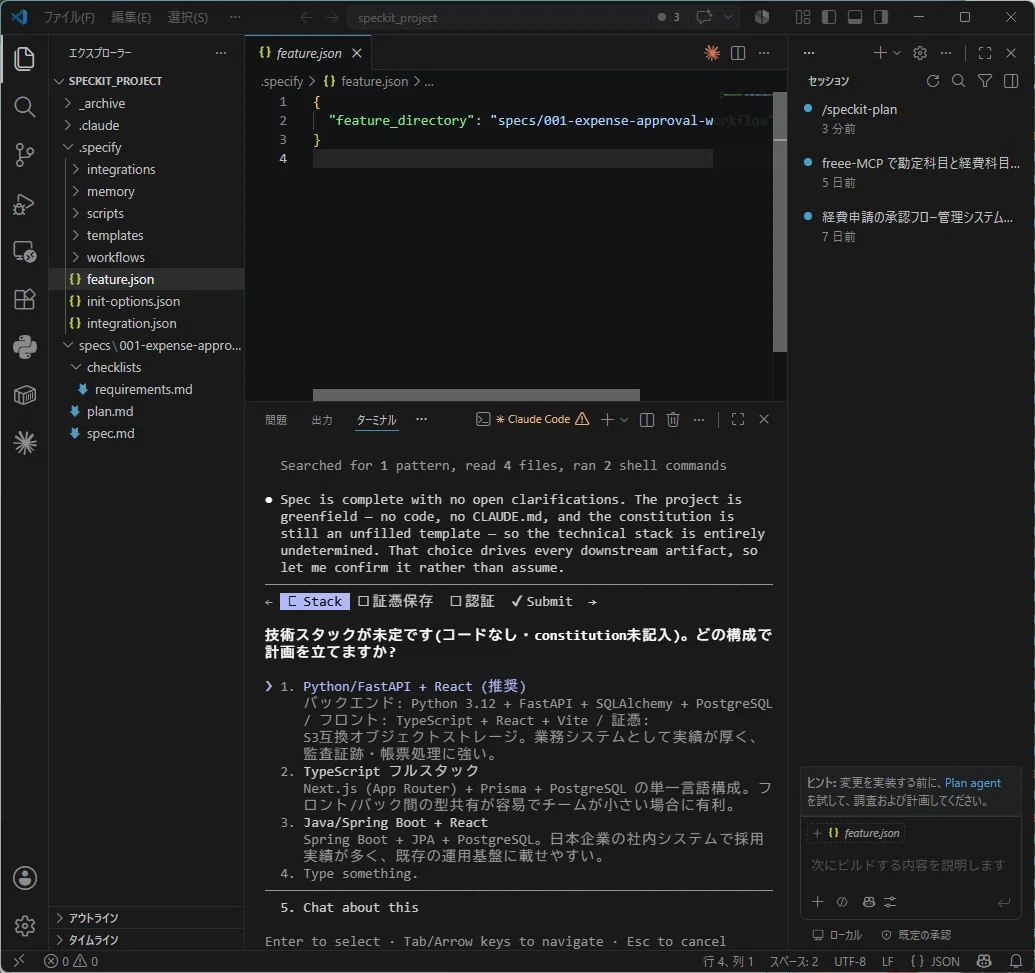Split the editor to the right
Image resolution: width=1035 pixels, height=973 pixels.
click(x=738, y=53)
